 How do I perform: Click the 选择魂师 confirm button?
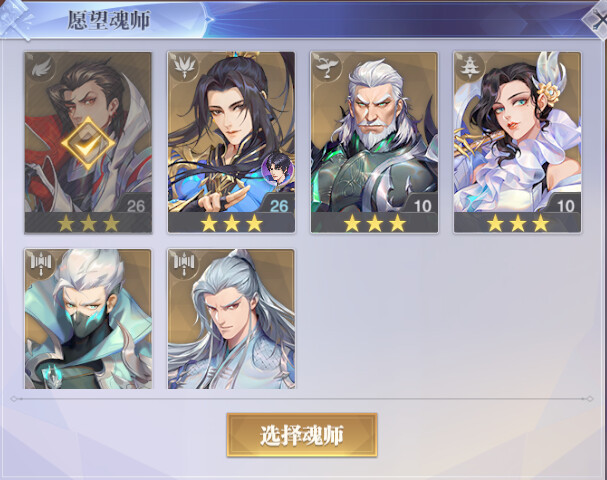(302, 435)
